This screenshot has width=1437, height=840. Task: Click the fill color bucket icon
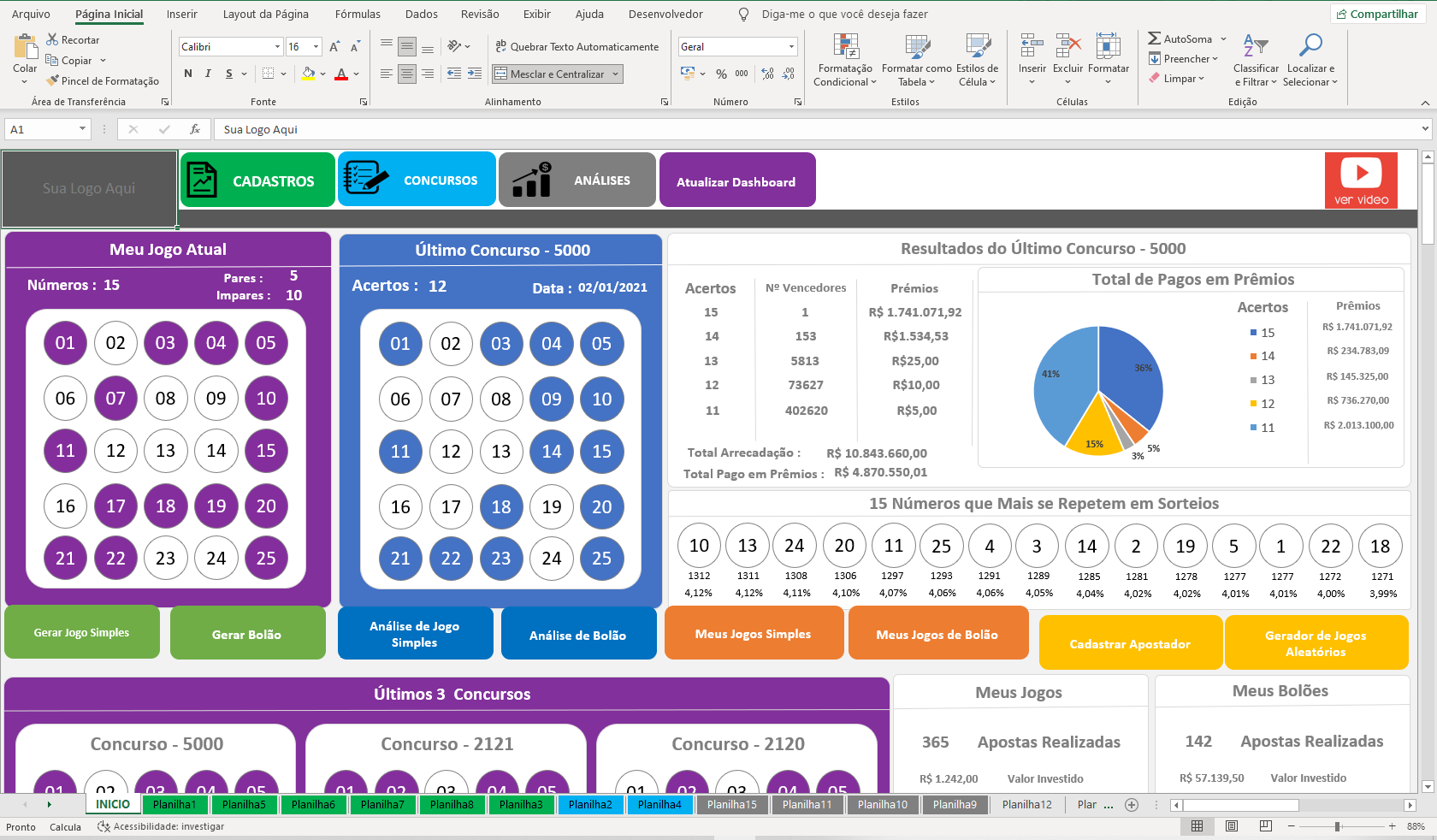click(x=308, y=74)
